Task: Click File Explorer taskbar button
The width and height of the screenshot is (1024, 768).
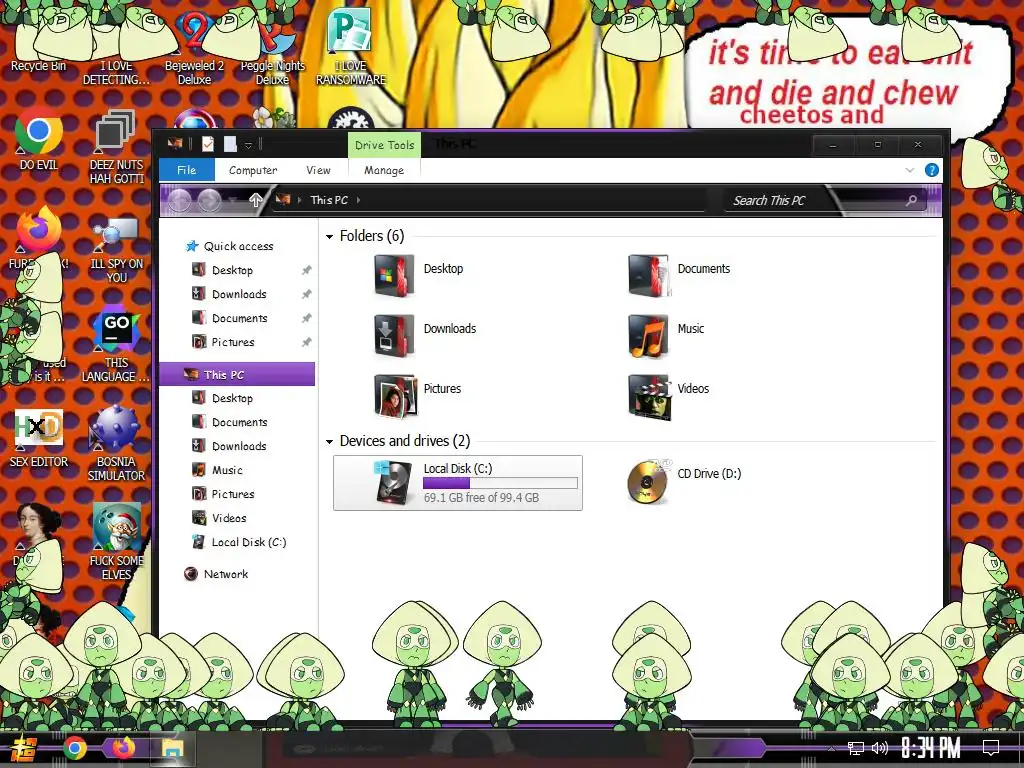Action: point(172,748)
